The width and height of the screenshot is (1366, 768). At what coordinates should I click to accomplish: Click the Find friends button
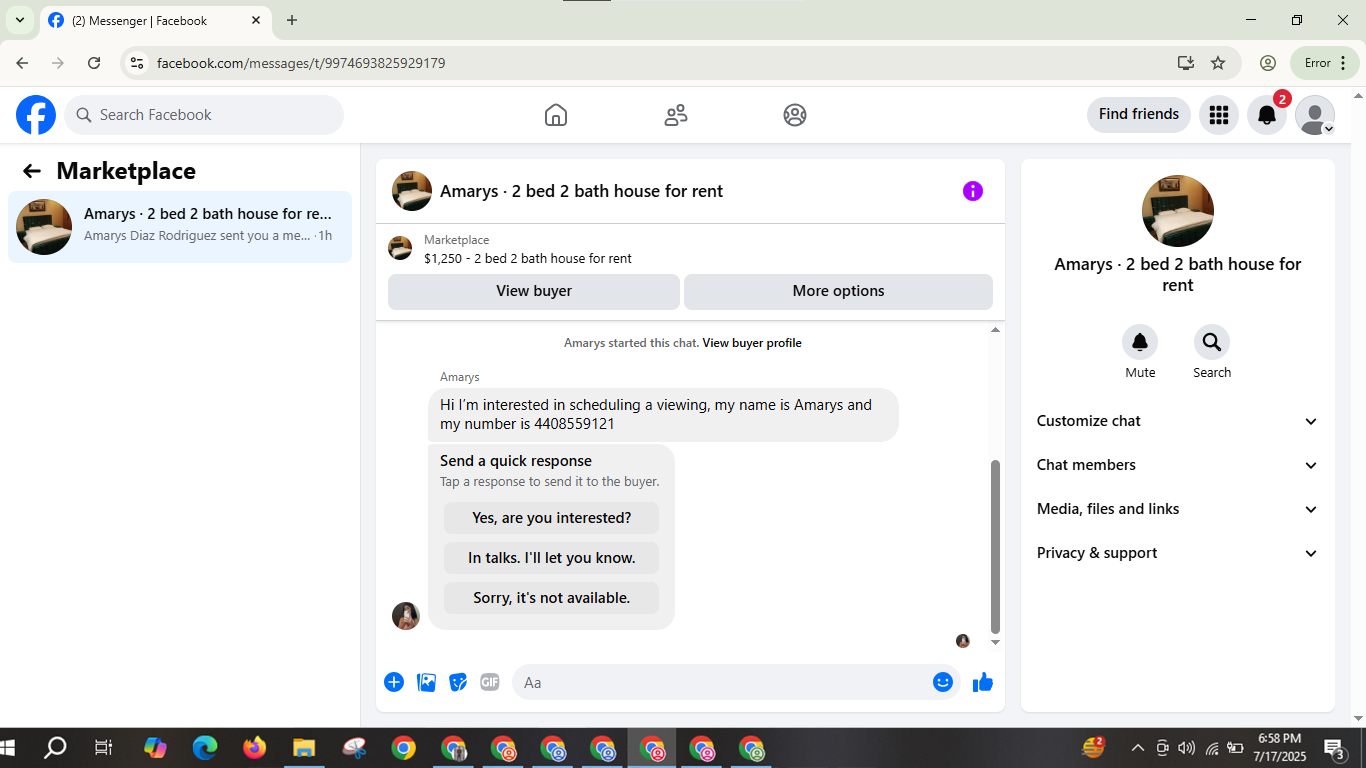(1139, 115)
